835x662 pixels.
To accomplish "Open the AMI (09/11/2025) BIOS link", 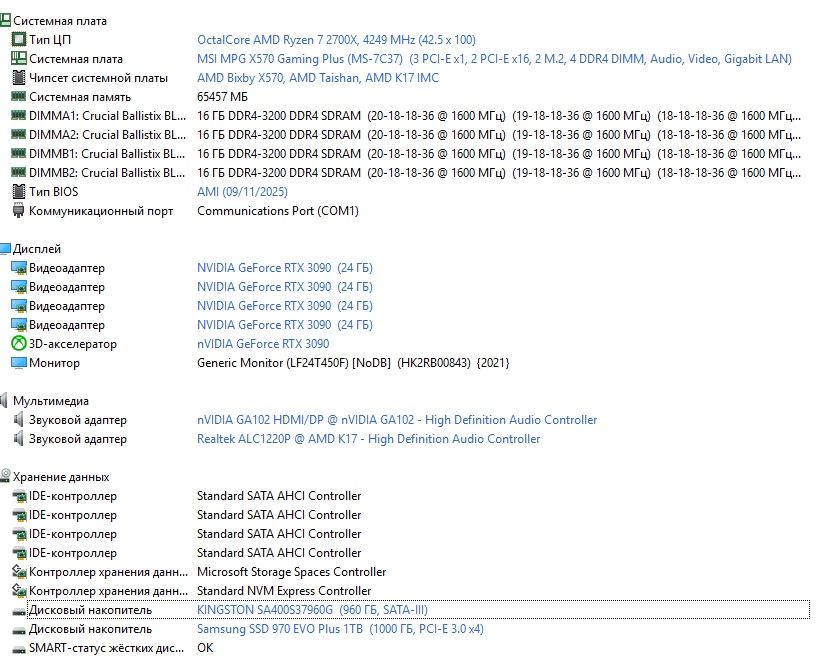I will click(242, 192).
